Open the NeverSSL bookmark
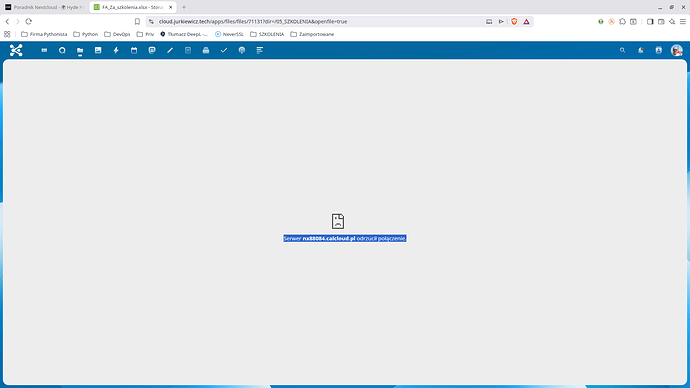Screen dimensions: 690x388 (x=229, y=34)
